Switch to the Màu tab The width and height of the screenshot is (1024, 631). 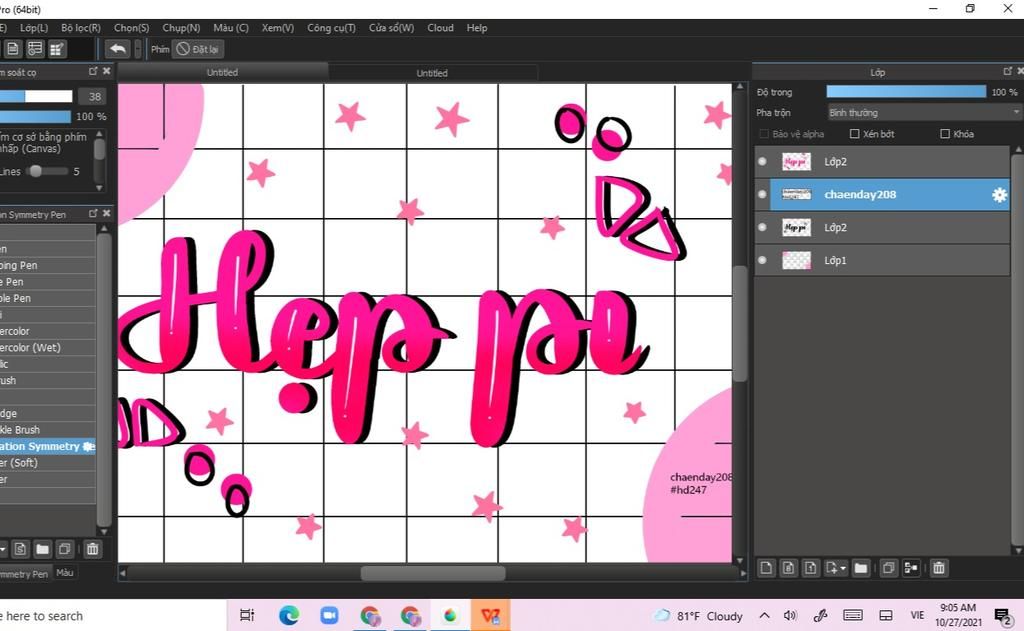coord(65,573)
